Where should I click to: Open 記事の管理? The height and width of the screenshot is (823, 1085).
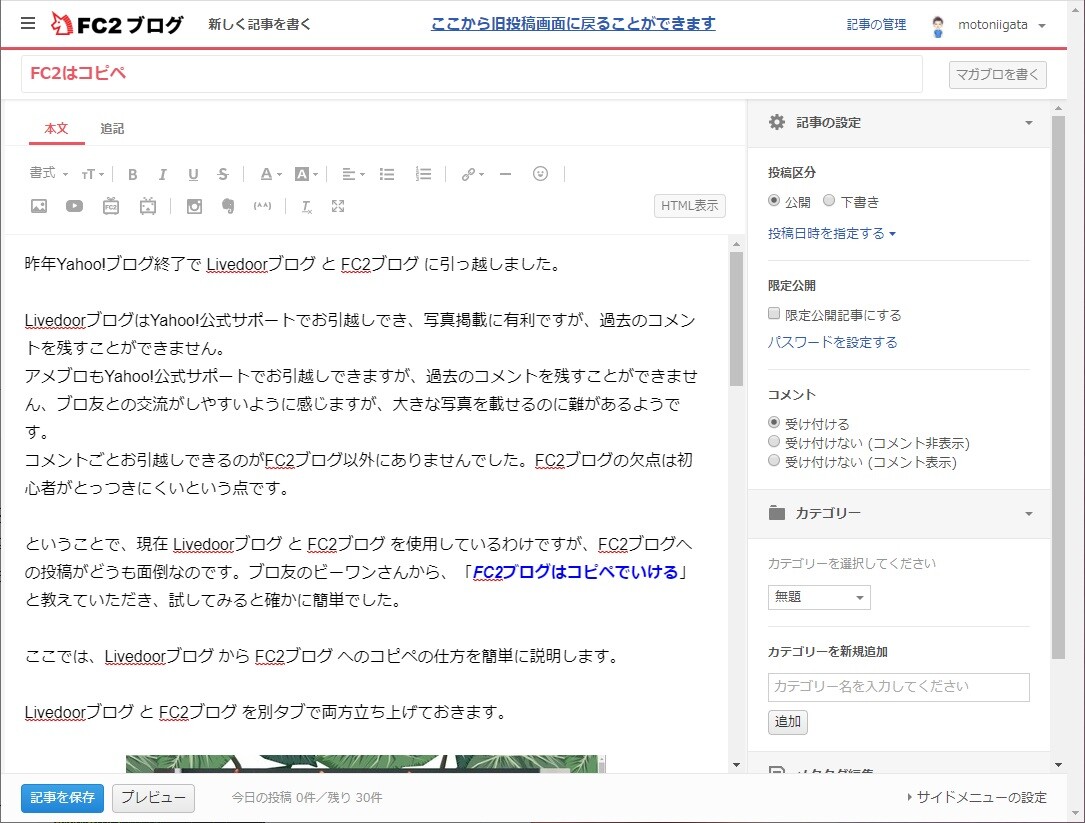(x=876, y=25)
